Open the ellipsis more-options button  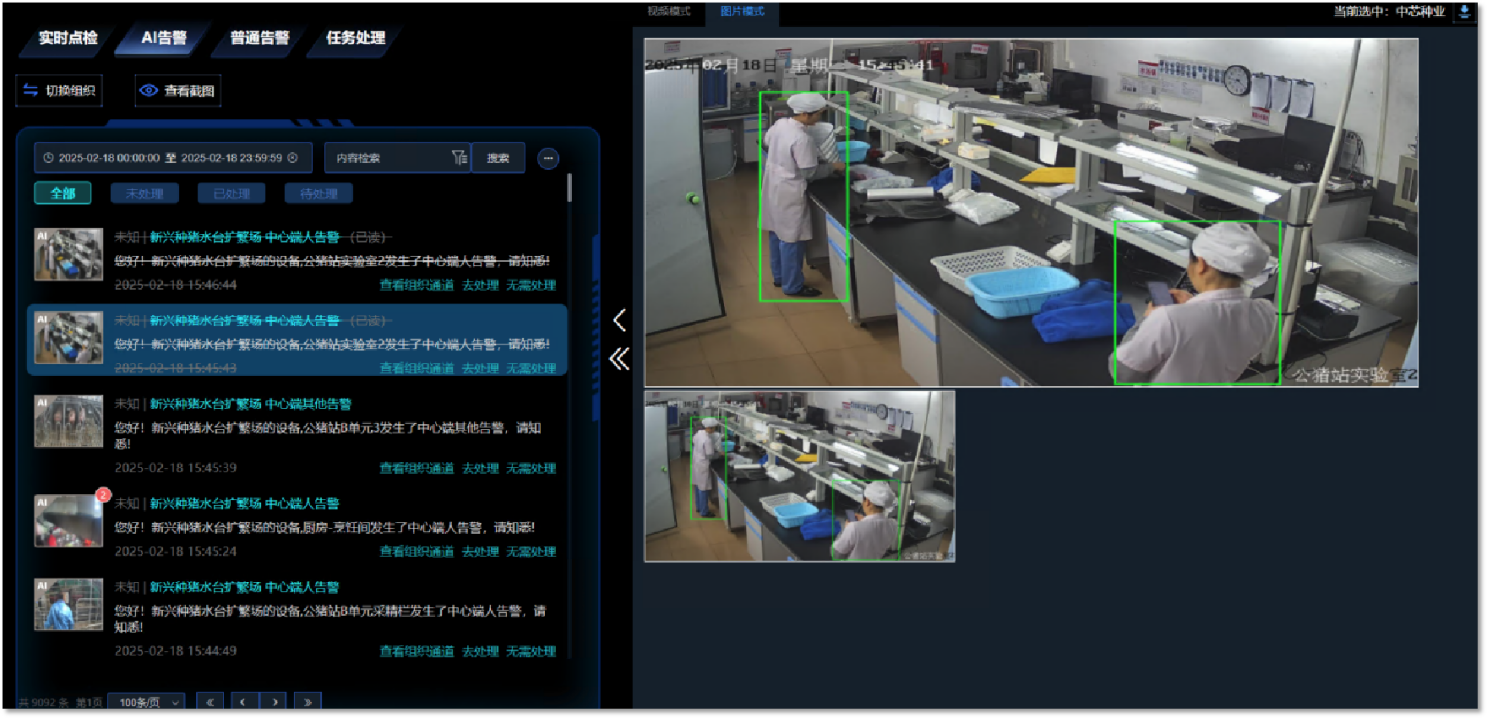[x=548, y=158]
